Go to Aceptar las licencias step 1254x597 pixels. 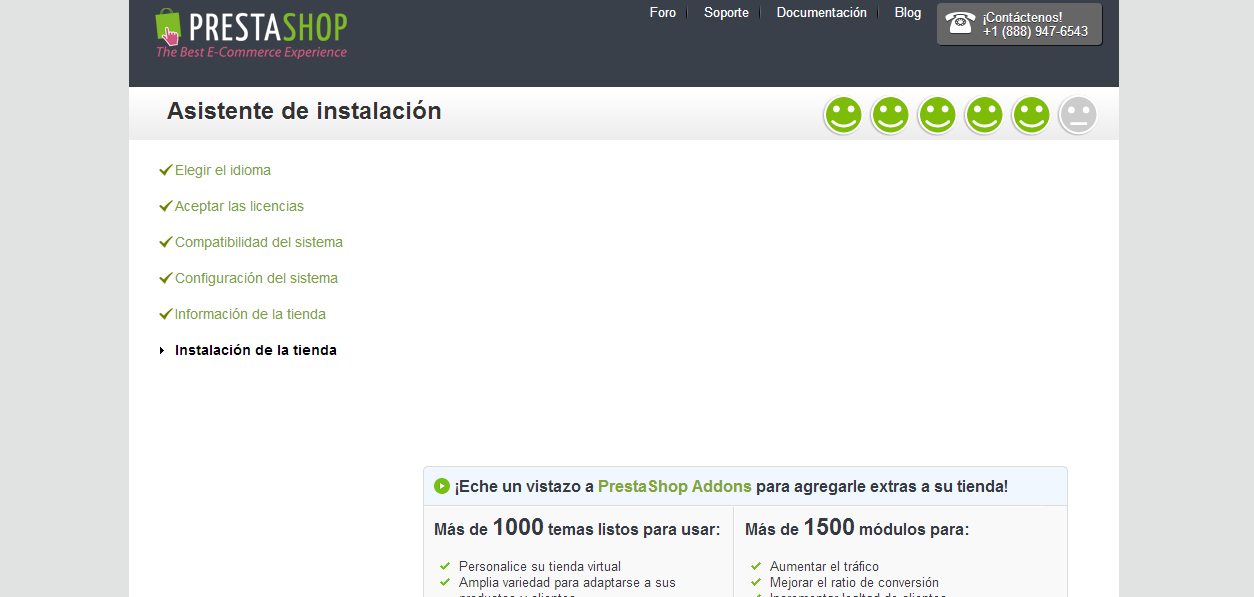coord(239,206)
